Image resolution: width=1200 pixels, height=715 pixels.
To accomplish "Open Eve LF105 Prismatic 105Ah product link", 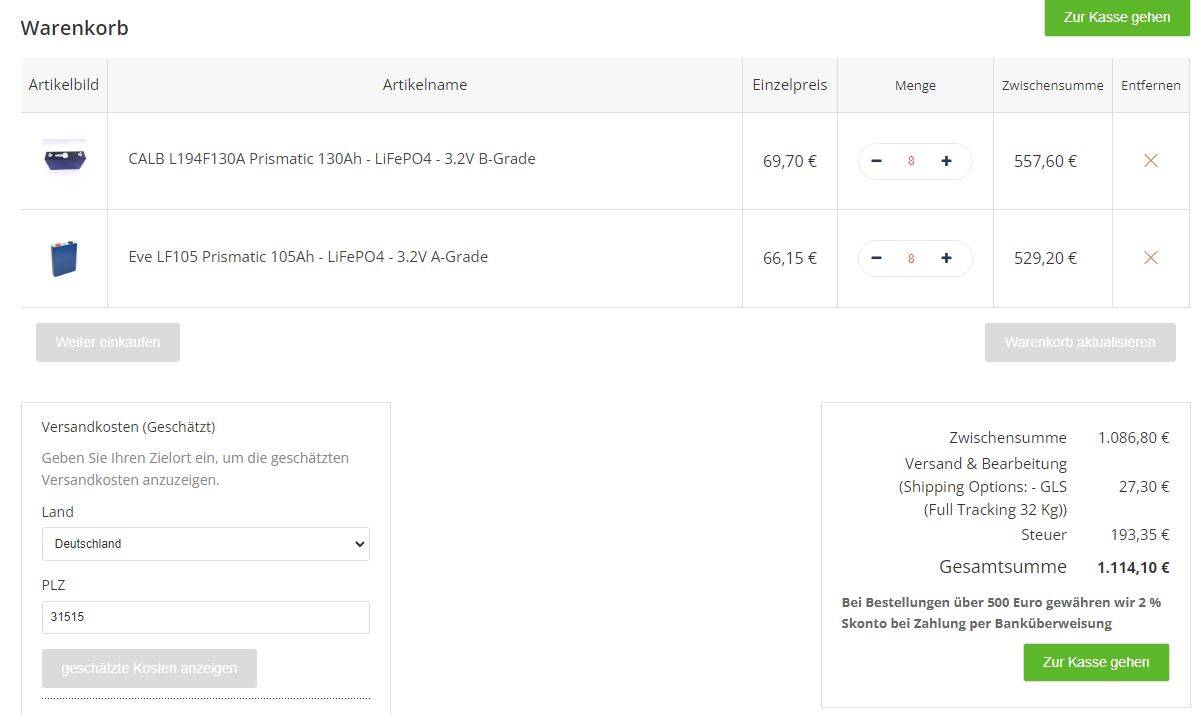I will click(308, 256).
